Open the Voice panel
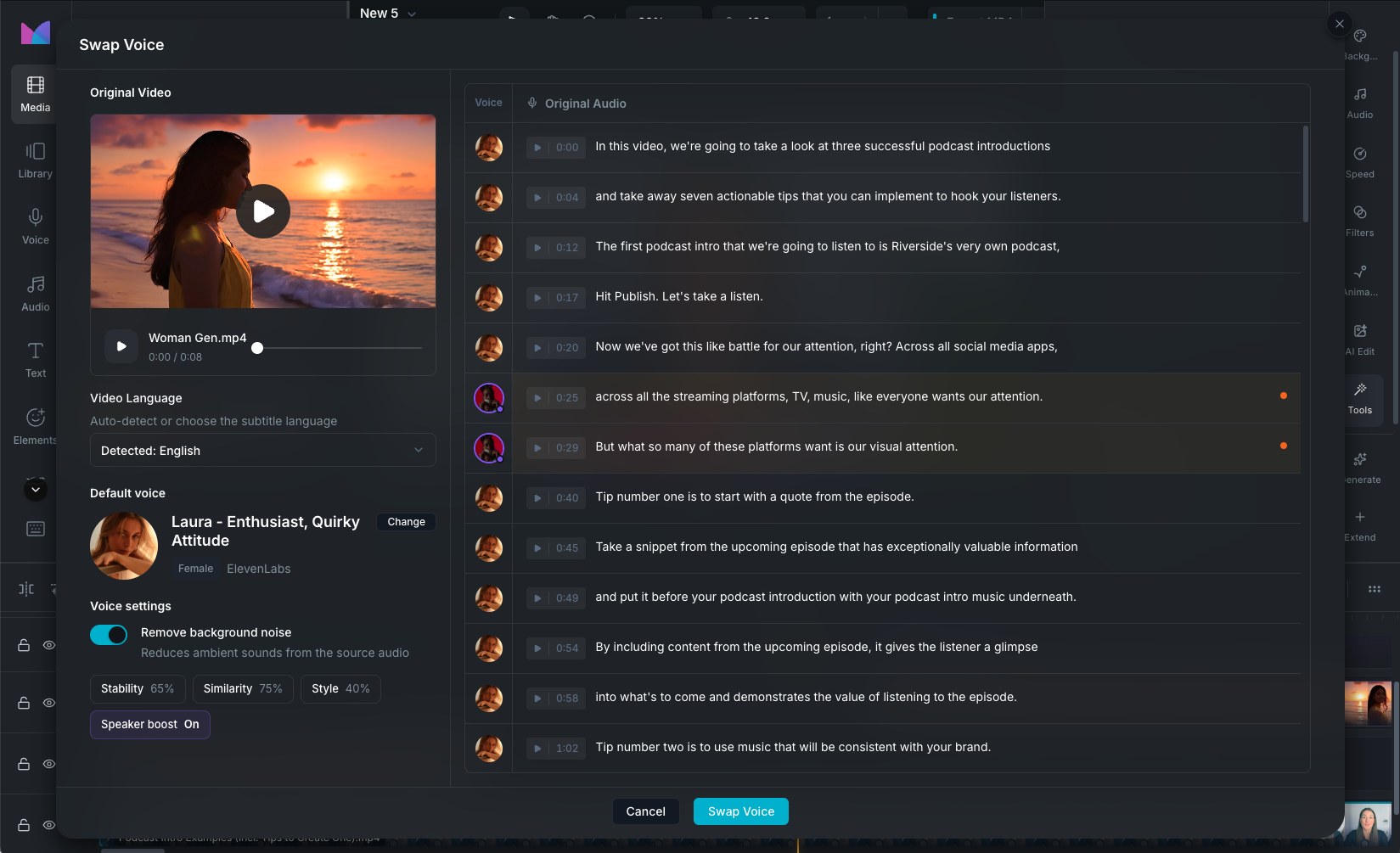 point(35,225)
